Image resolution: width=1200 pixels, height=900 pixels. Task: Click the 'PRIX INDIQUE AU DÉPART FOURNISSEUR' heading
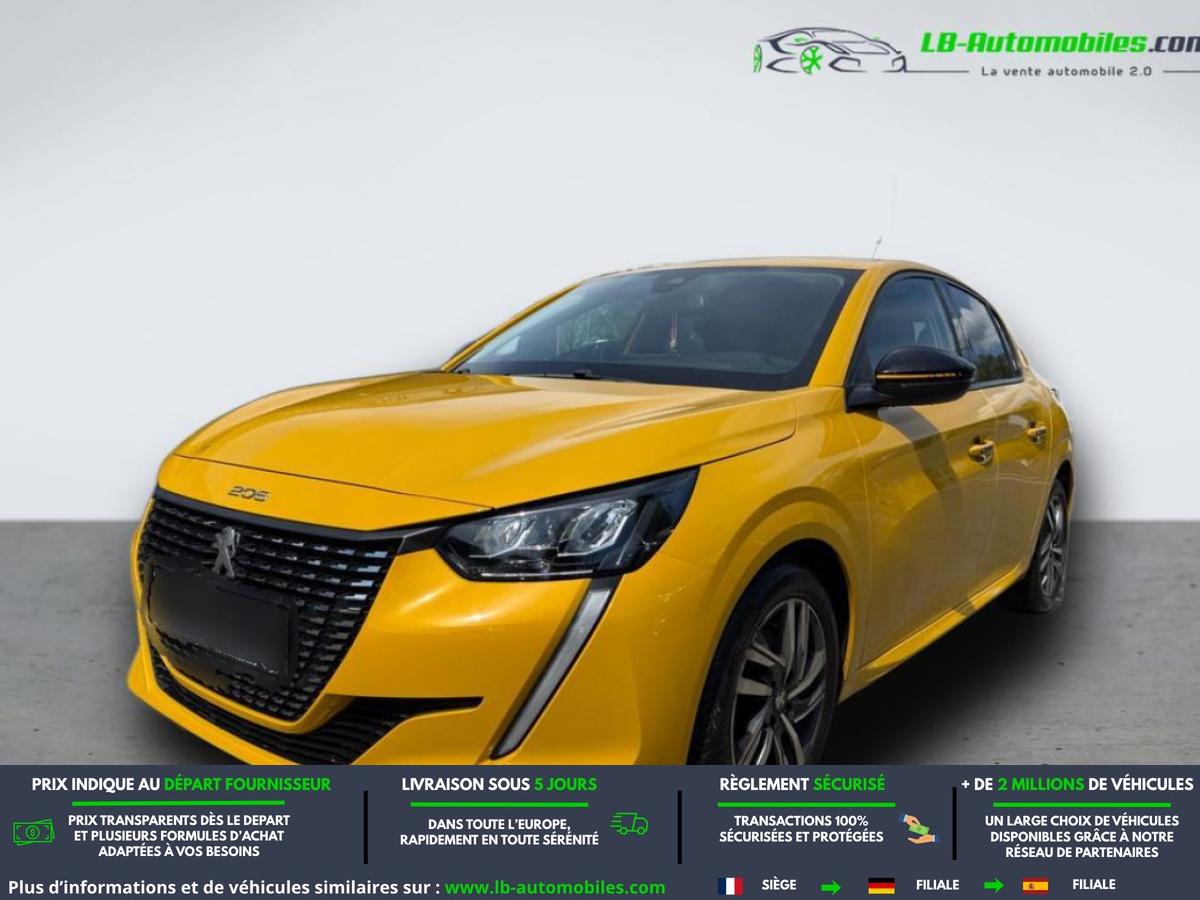click(x=181, y=784)
